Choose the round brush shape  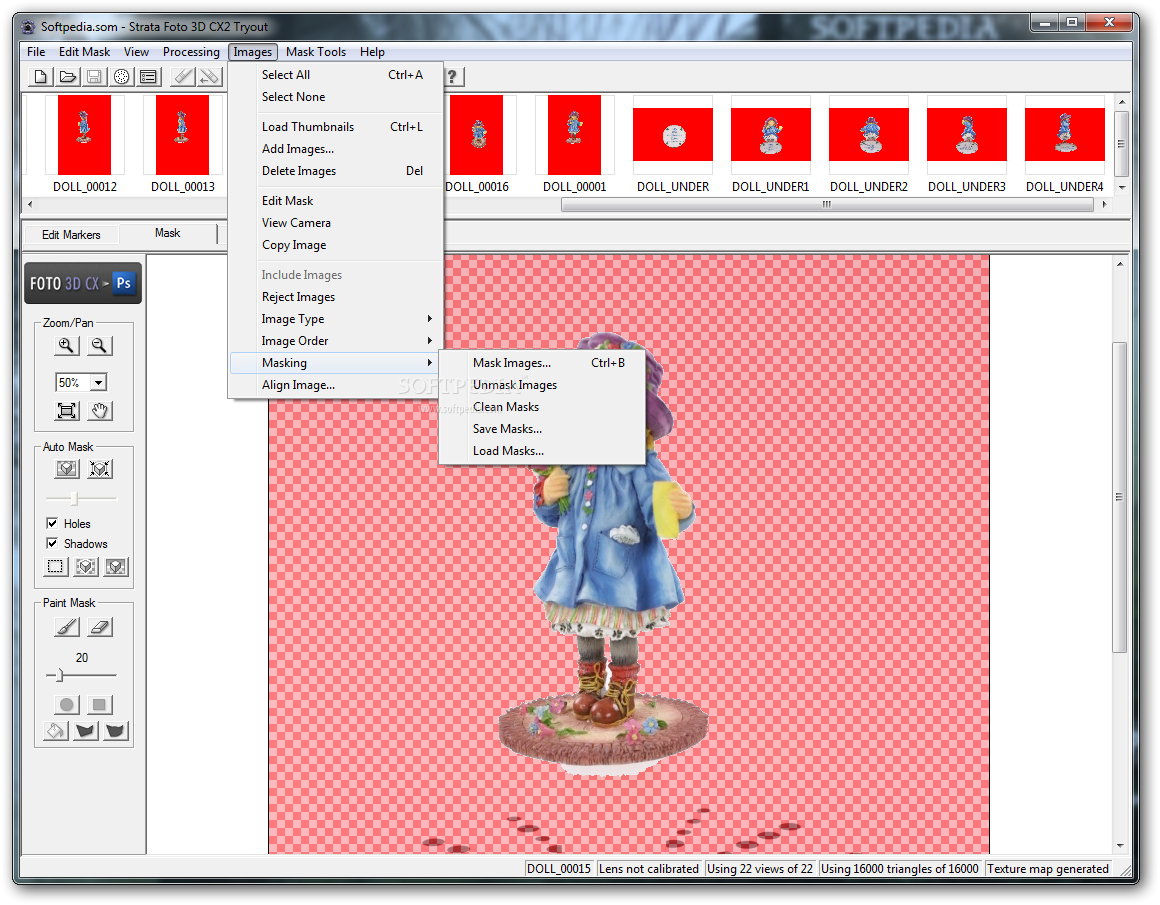pyautogui.click(x=67, y=704)
